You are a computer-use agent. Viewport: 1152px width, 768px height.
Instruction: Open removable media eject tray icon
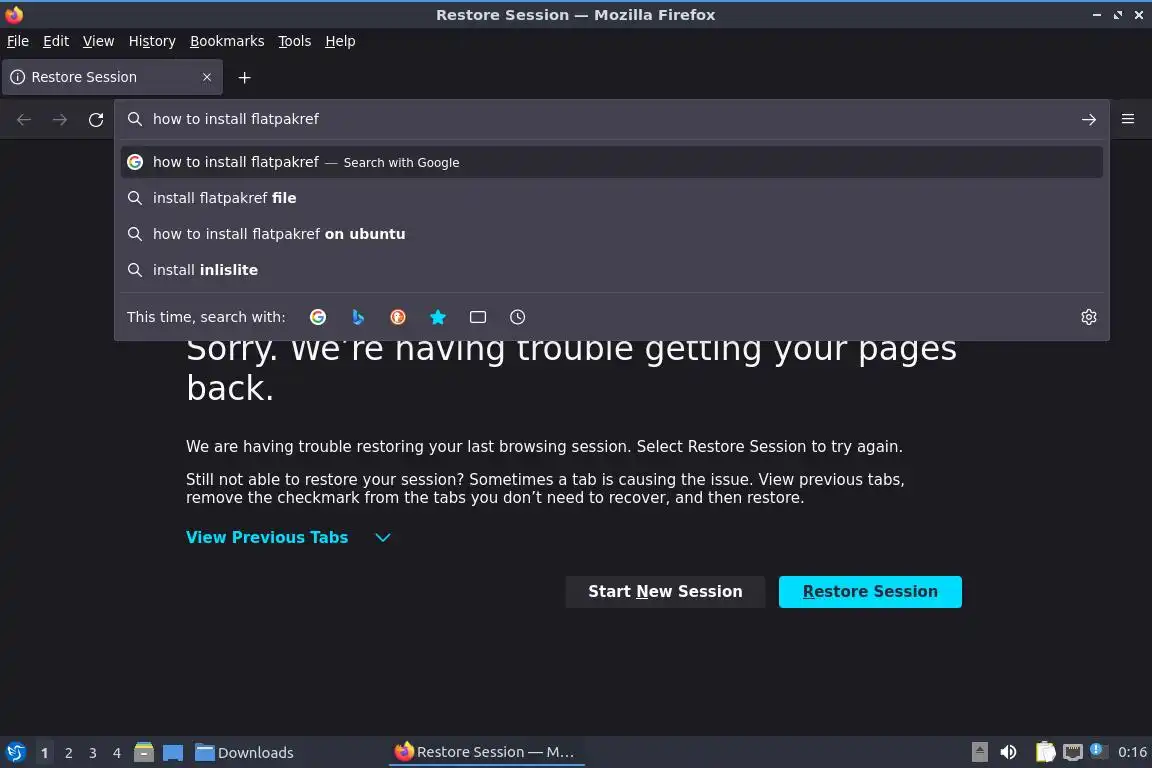click(x=979, y=752)
